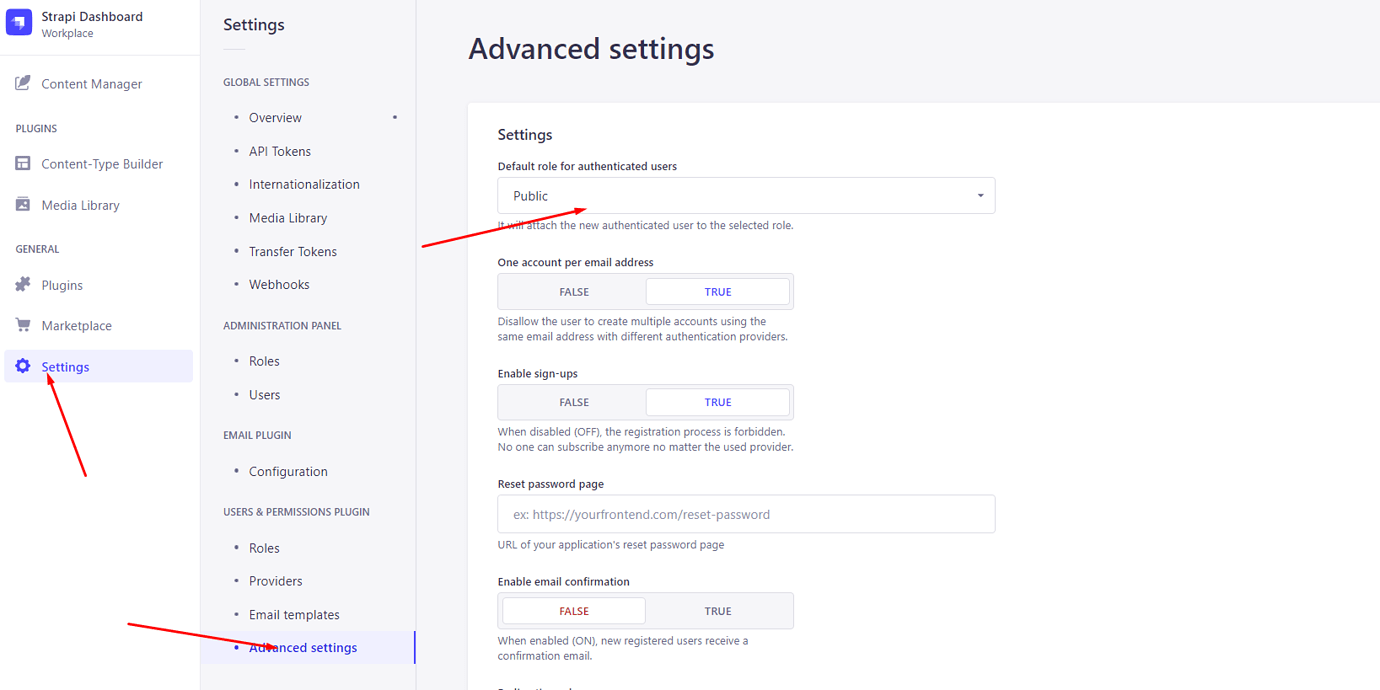
Task: Open Internationalization settings
Action: click(304, 184)
